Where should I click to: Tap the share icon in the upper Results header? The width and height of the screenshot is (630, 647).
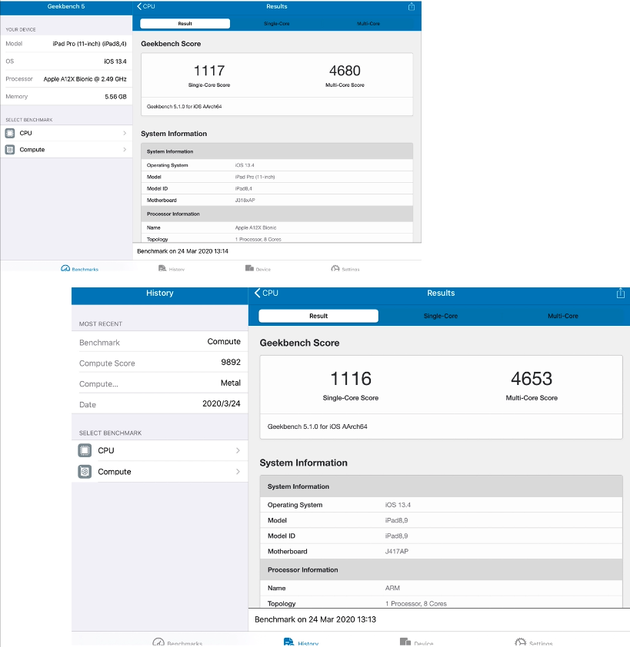411,7
